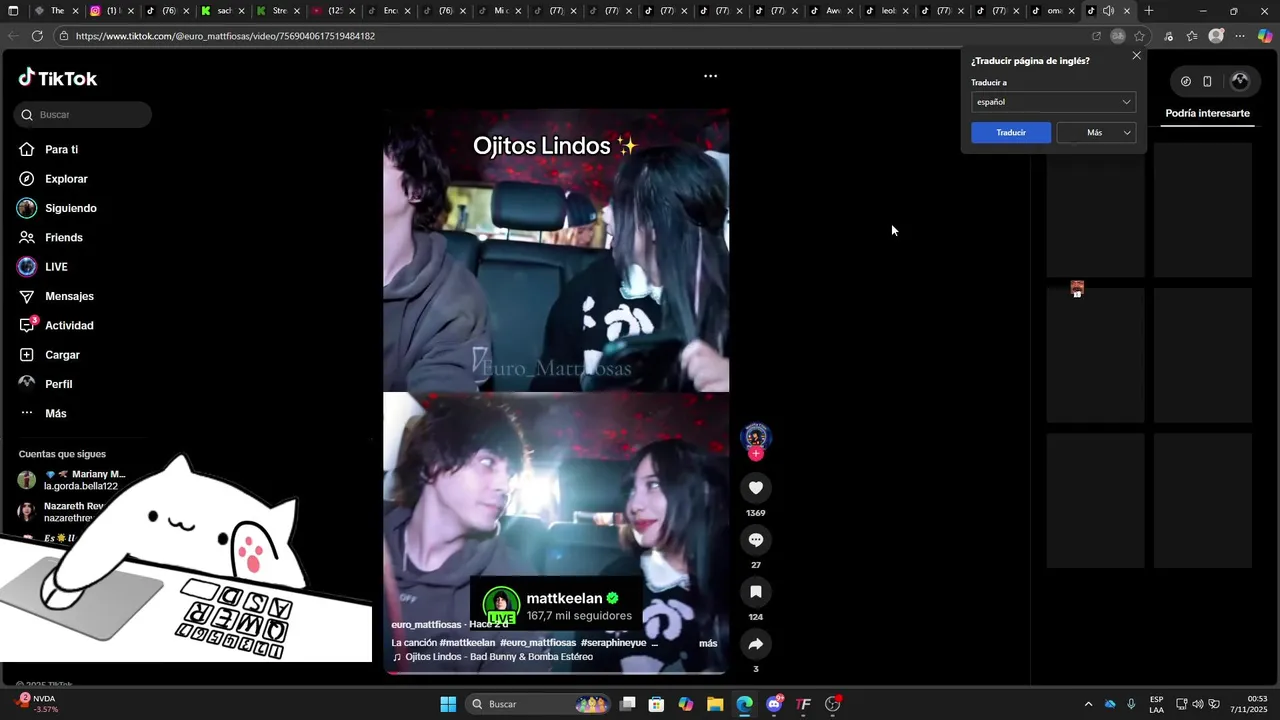1280x720 pixels.
Task: Open the comments bubble icon
Action: coord(756,540)
